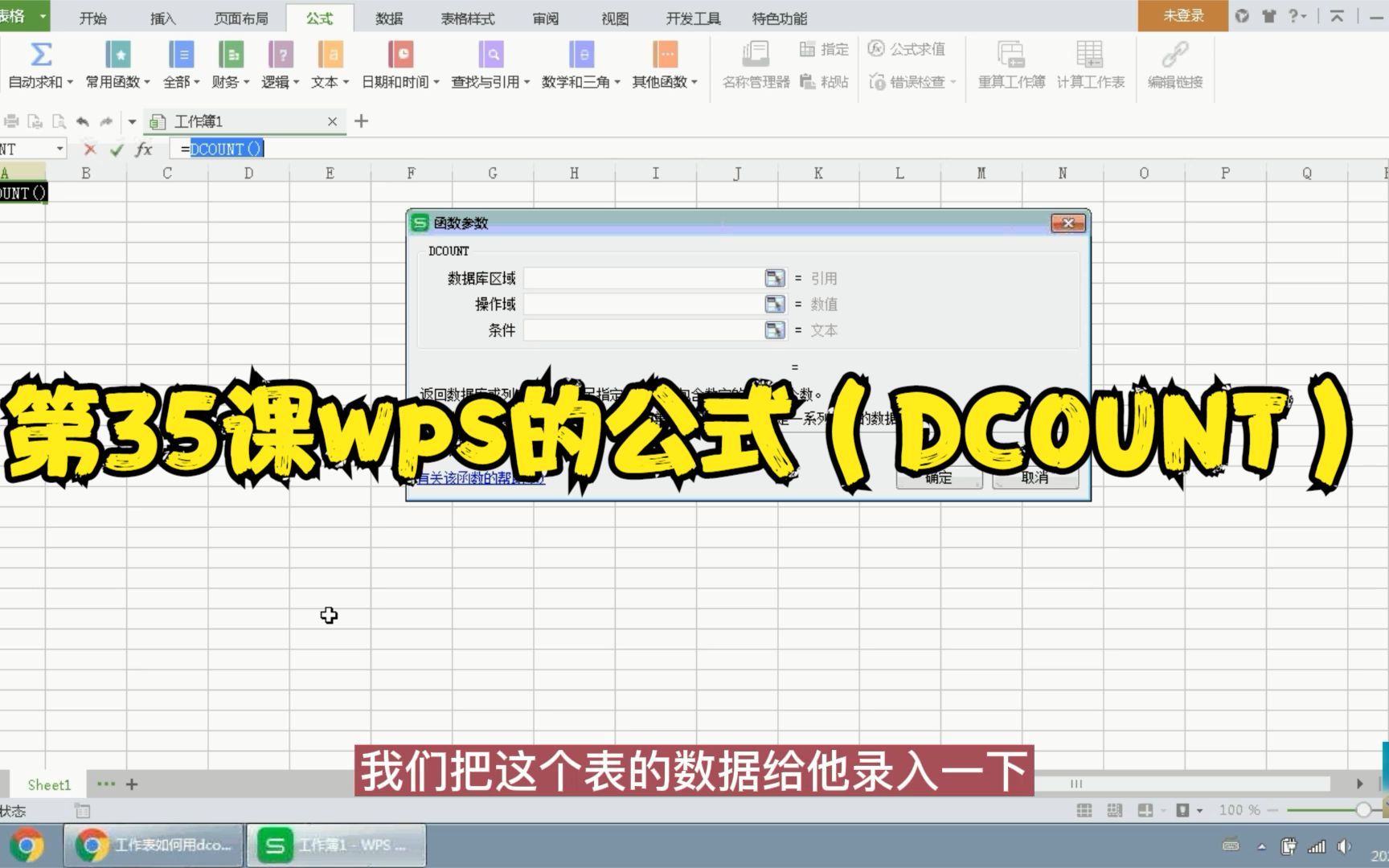Click Edit Links (编辑链接)
The image size is (1389, 868).
[1174, 64]
